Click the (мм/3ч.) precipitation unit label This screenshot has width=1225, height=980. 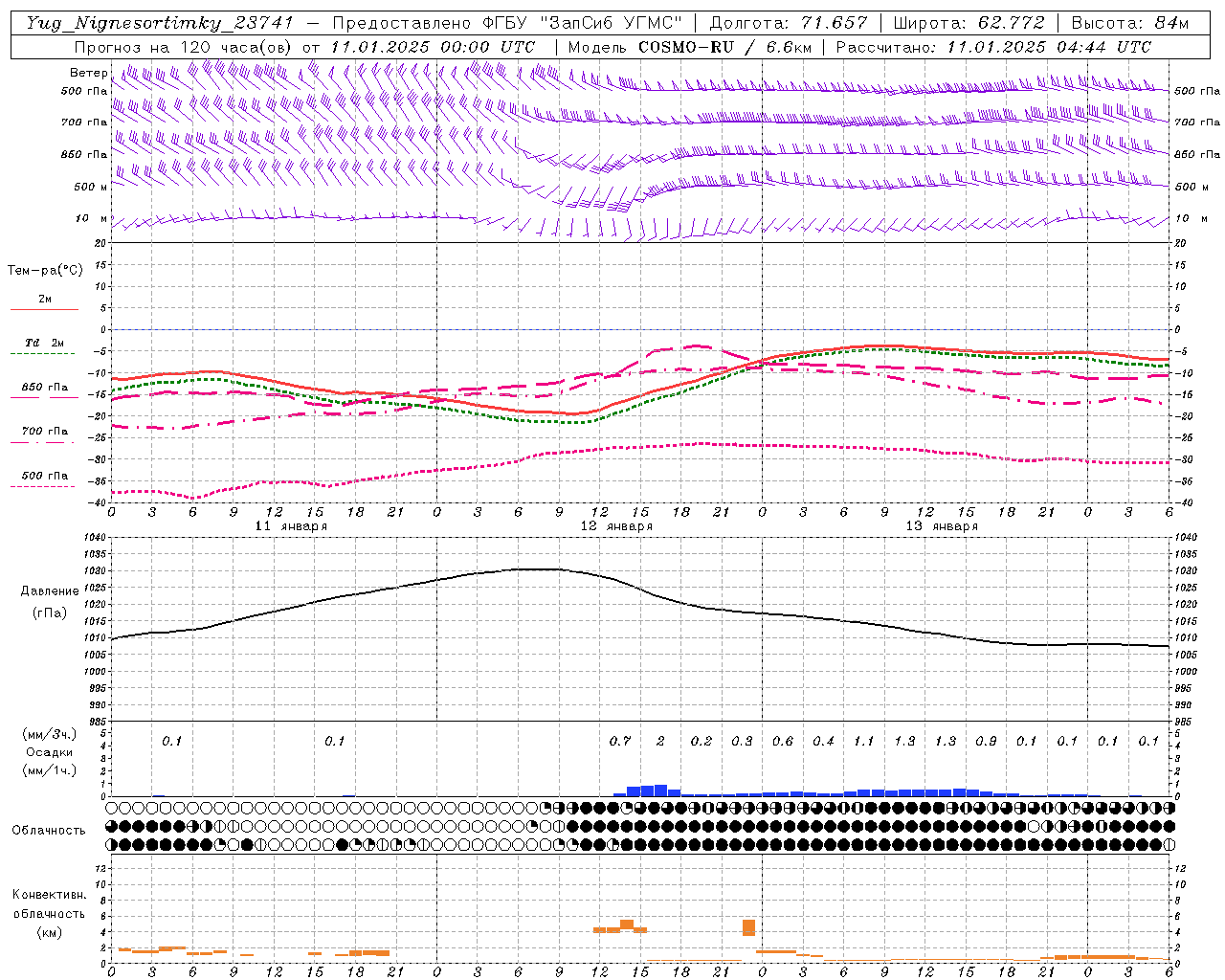[49, 734]
